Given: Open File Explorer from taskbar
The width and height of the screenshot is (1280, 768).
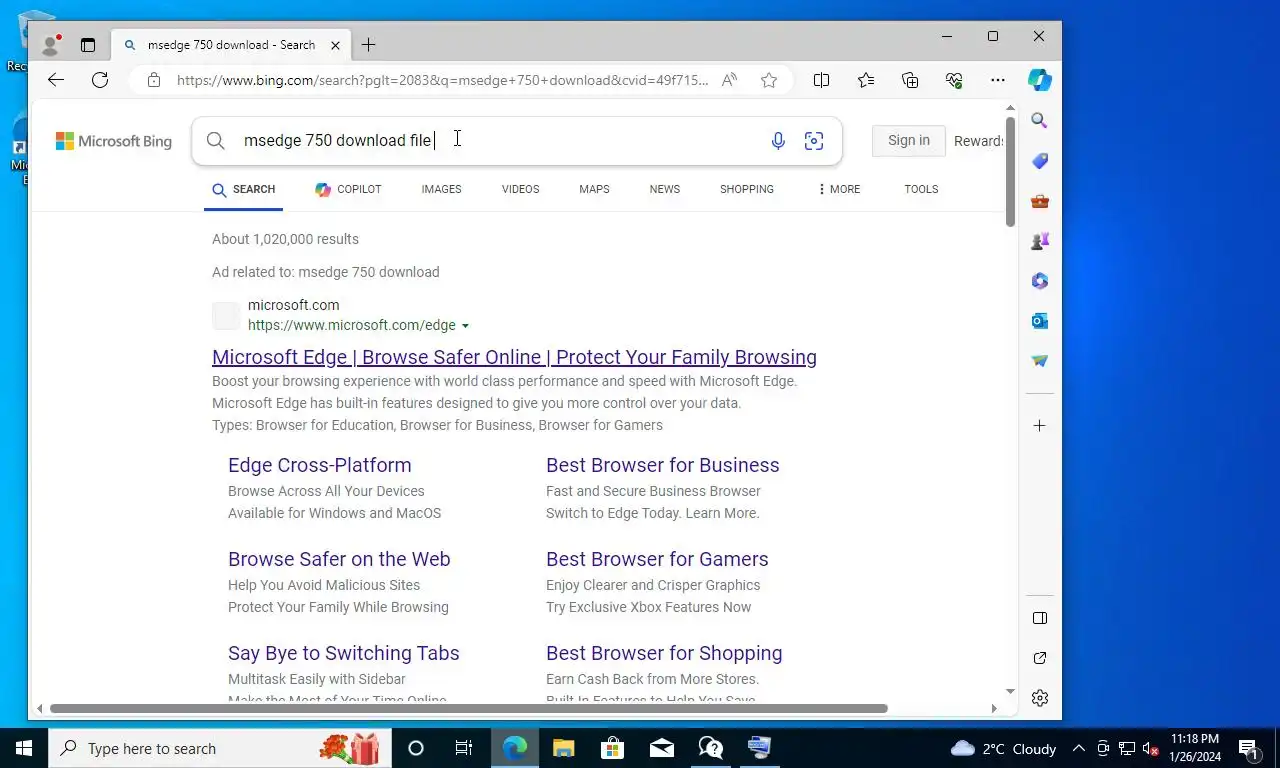Looking at the screenshot, I should (x=564, y=748).
